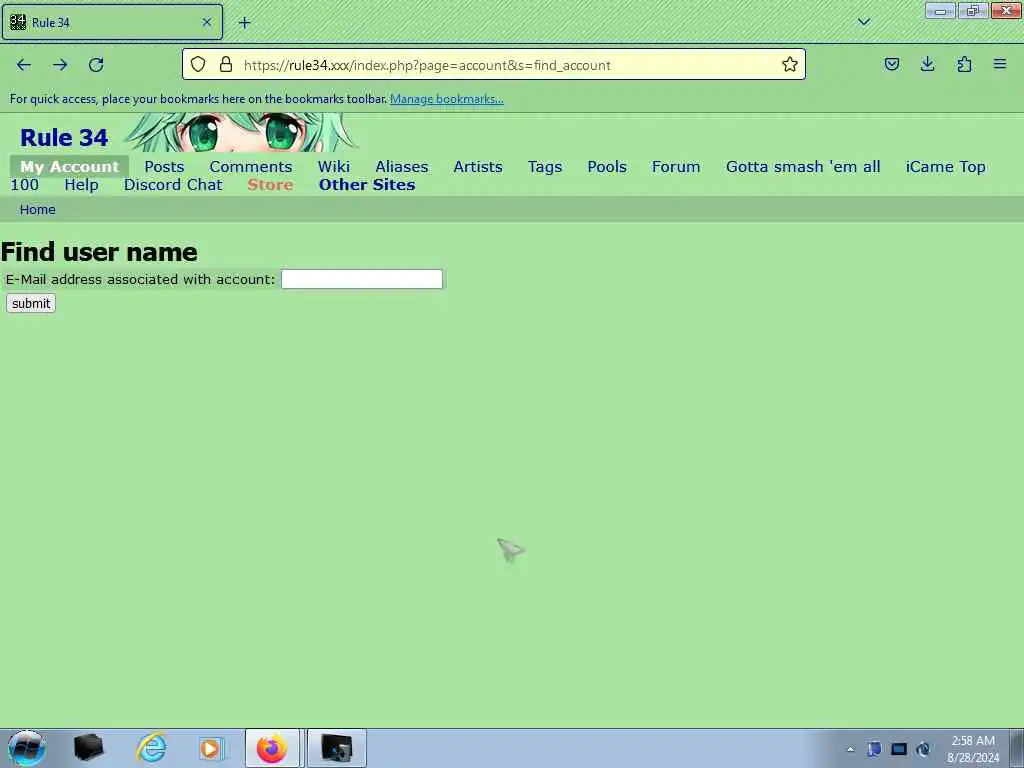The height and width of the screenshot is (768, 1024).
Task: Go to the Posts section
Action: coord(164,167)
